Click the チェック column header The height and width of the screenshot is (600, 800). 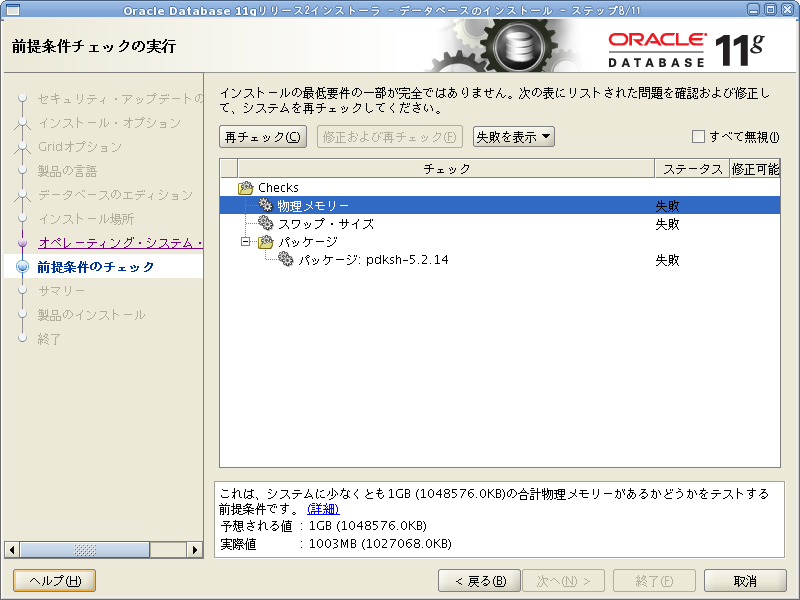pyautogui.click(x=446, y=168)
